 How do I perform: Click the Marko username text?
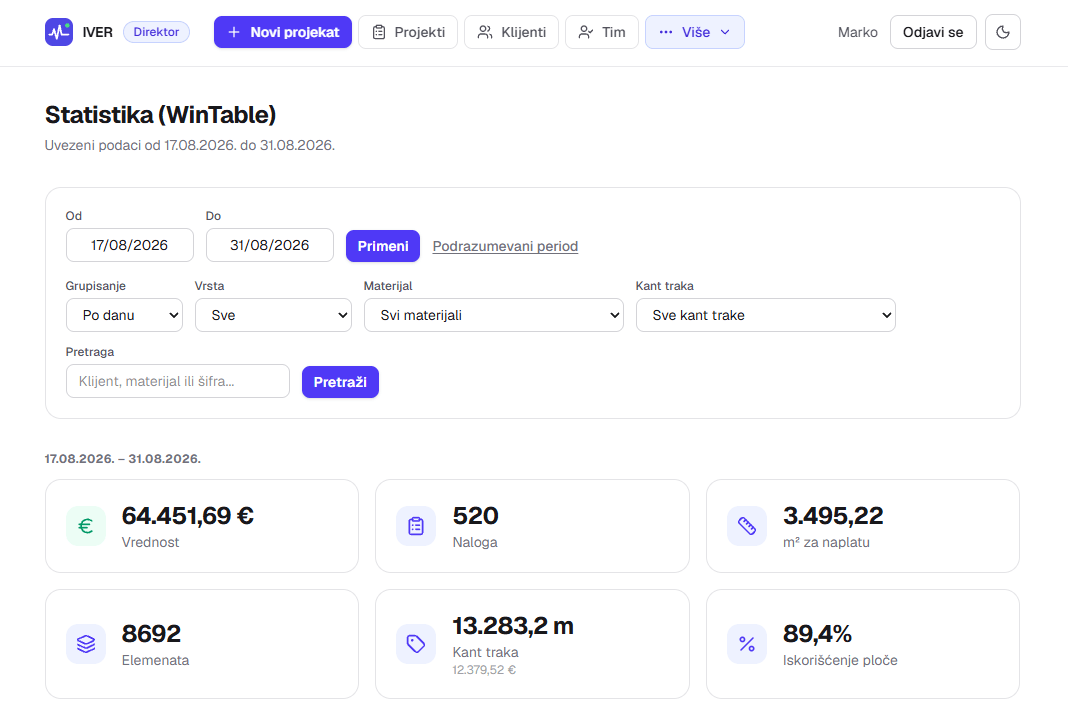(858, 32)
